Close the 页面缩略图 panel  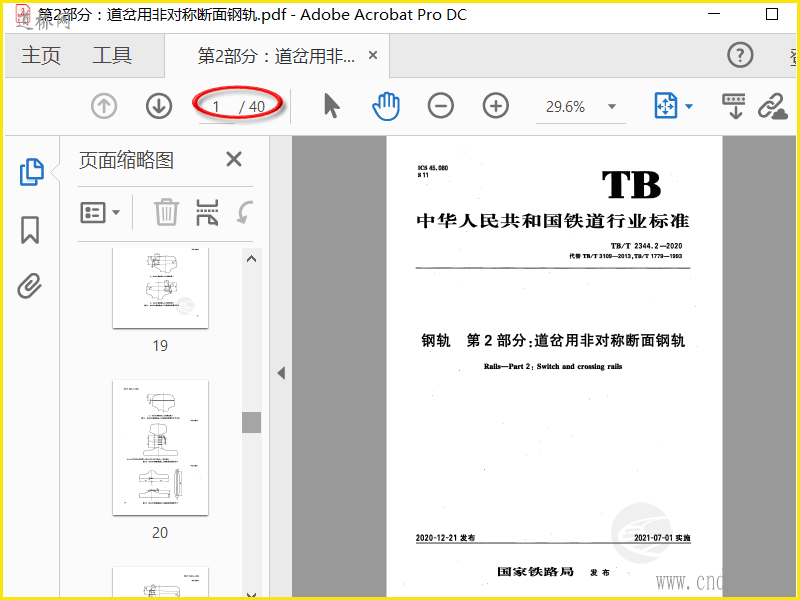pyautogui.click(x=234, y=159)
